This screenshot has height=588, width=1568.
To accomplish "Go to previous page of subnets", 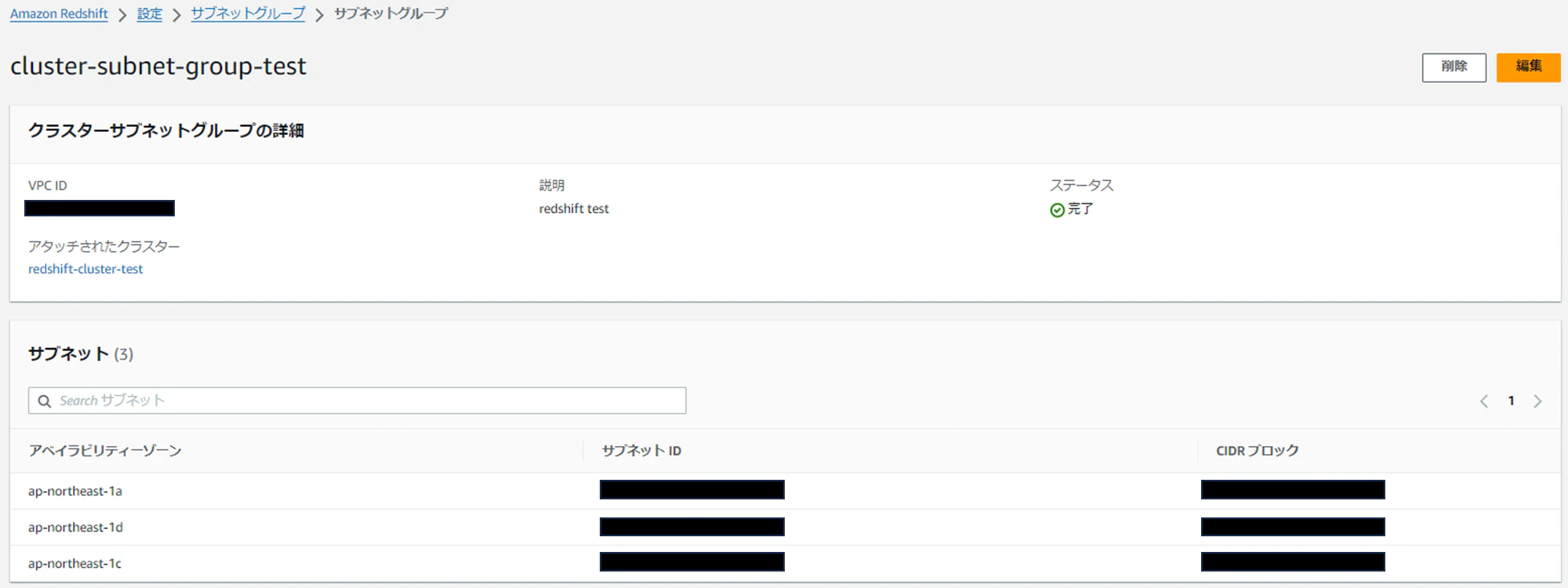I will [x=1484, y=401].
